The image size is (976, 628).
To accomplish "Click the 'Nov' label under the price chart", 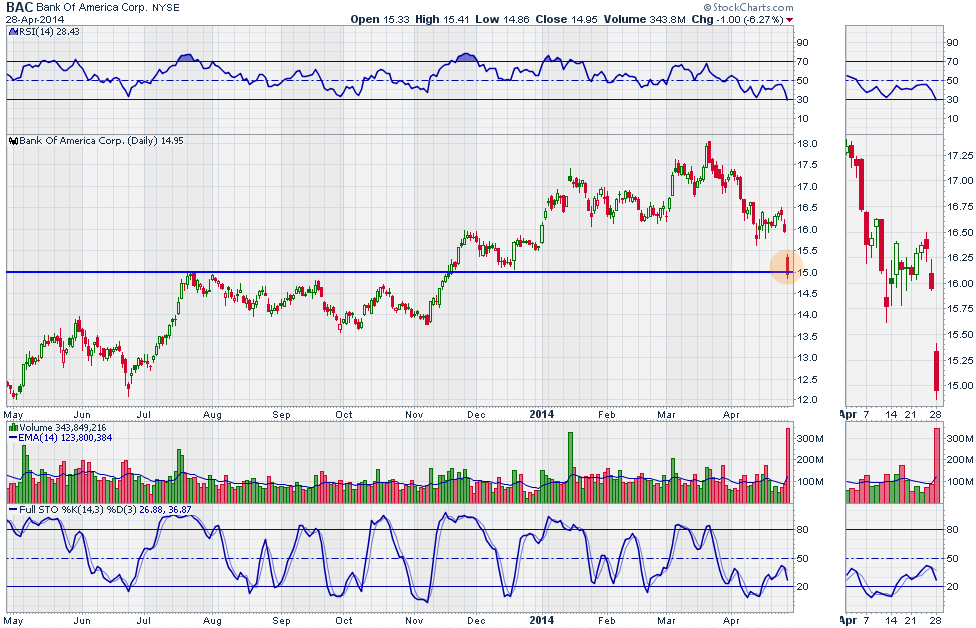I will (x=414, y=415).
